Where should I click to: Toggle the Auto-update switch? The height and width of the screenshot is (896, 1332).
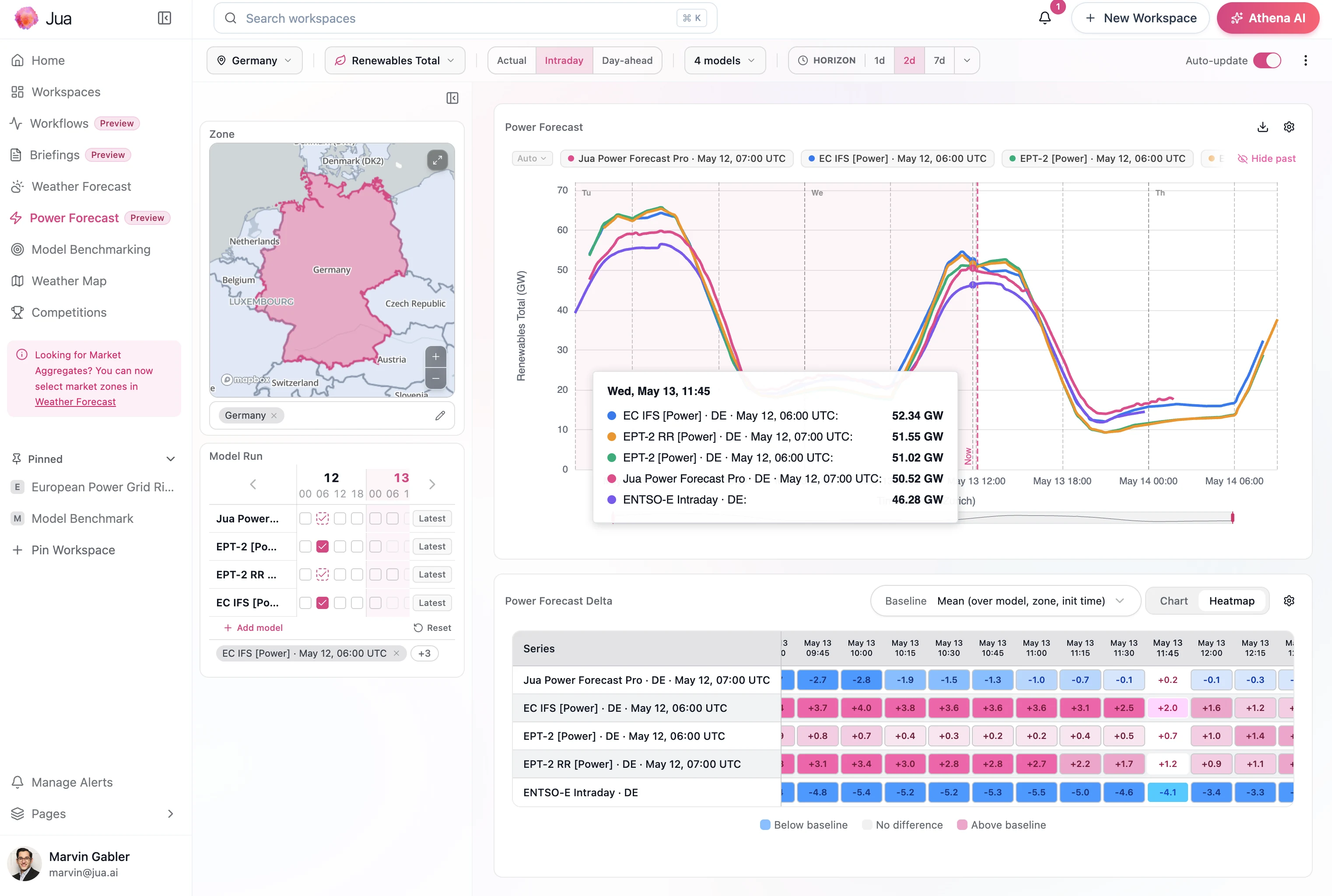coord(1267,60)
